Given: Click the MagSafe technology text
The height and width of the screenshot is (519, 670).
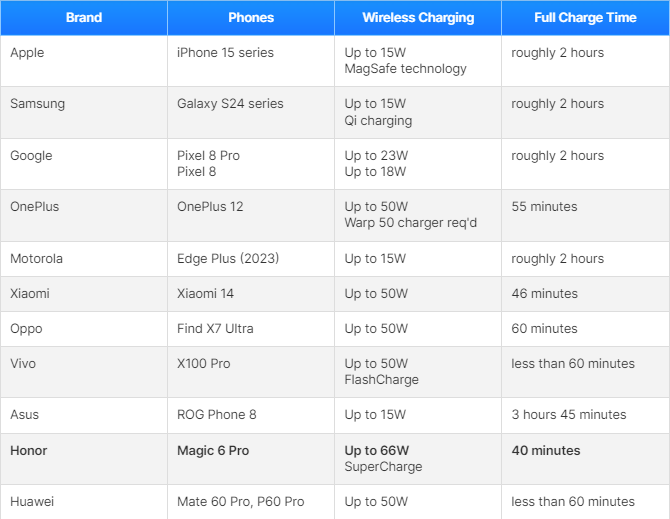Looking at the screenshot, I should pyautogui.click(x=405, y=69).
